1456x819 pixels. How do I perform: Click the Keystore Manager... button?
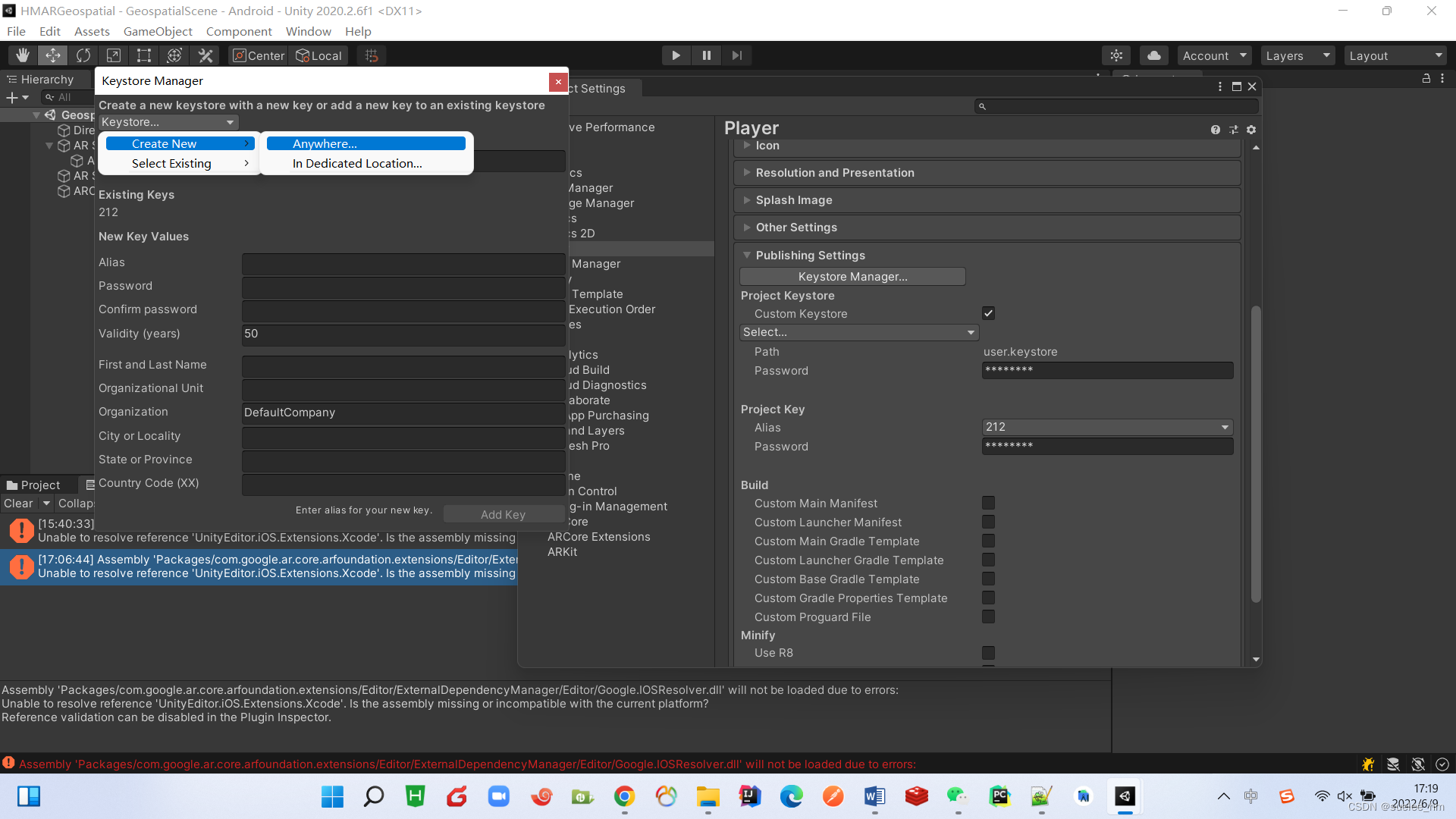tap(852, 277)
